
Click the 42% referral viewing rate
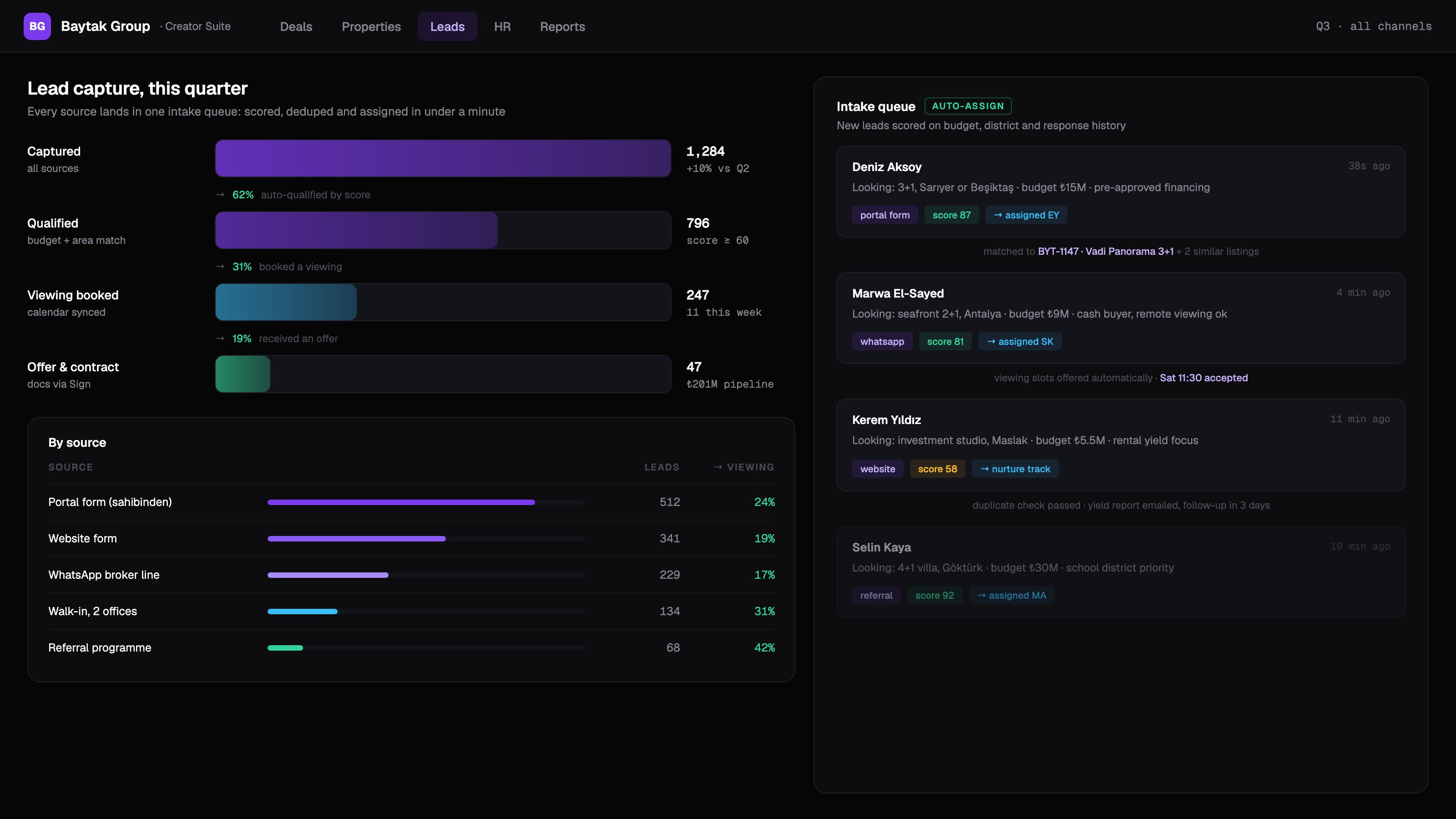point(764,648)
